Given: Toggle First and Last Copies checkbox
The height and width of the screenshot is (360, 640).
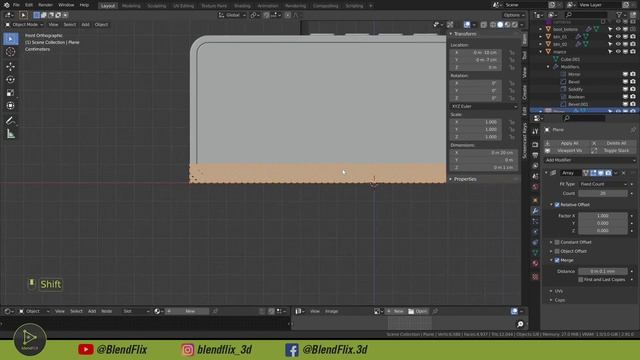Looking at the screenshot, I should click(x=581, y=280).
